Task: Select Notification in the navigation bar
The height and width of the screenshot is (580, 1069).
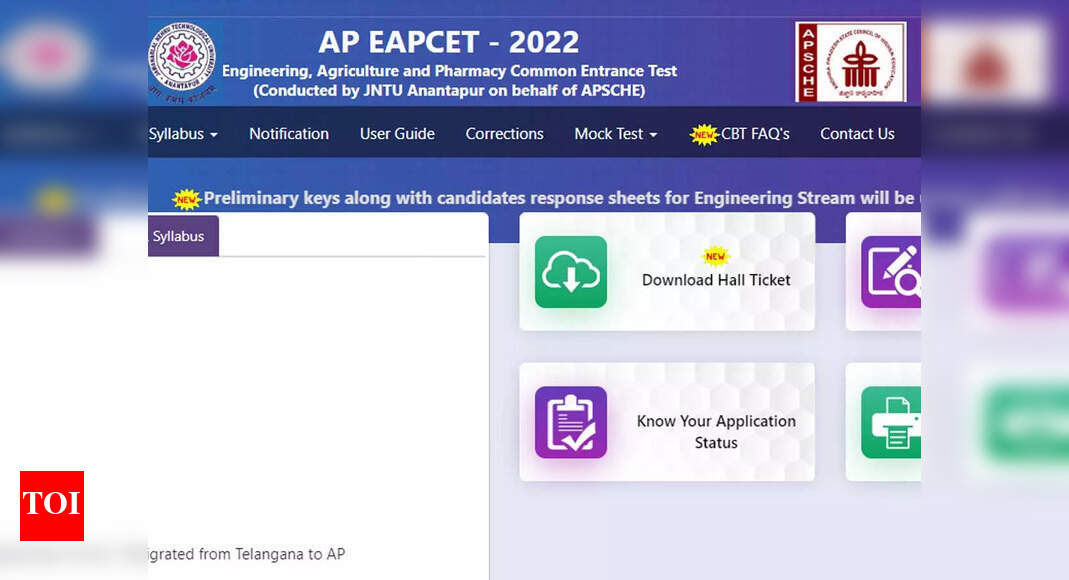Action: pyautogui.click(x=289, y=133)
